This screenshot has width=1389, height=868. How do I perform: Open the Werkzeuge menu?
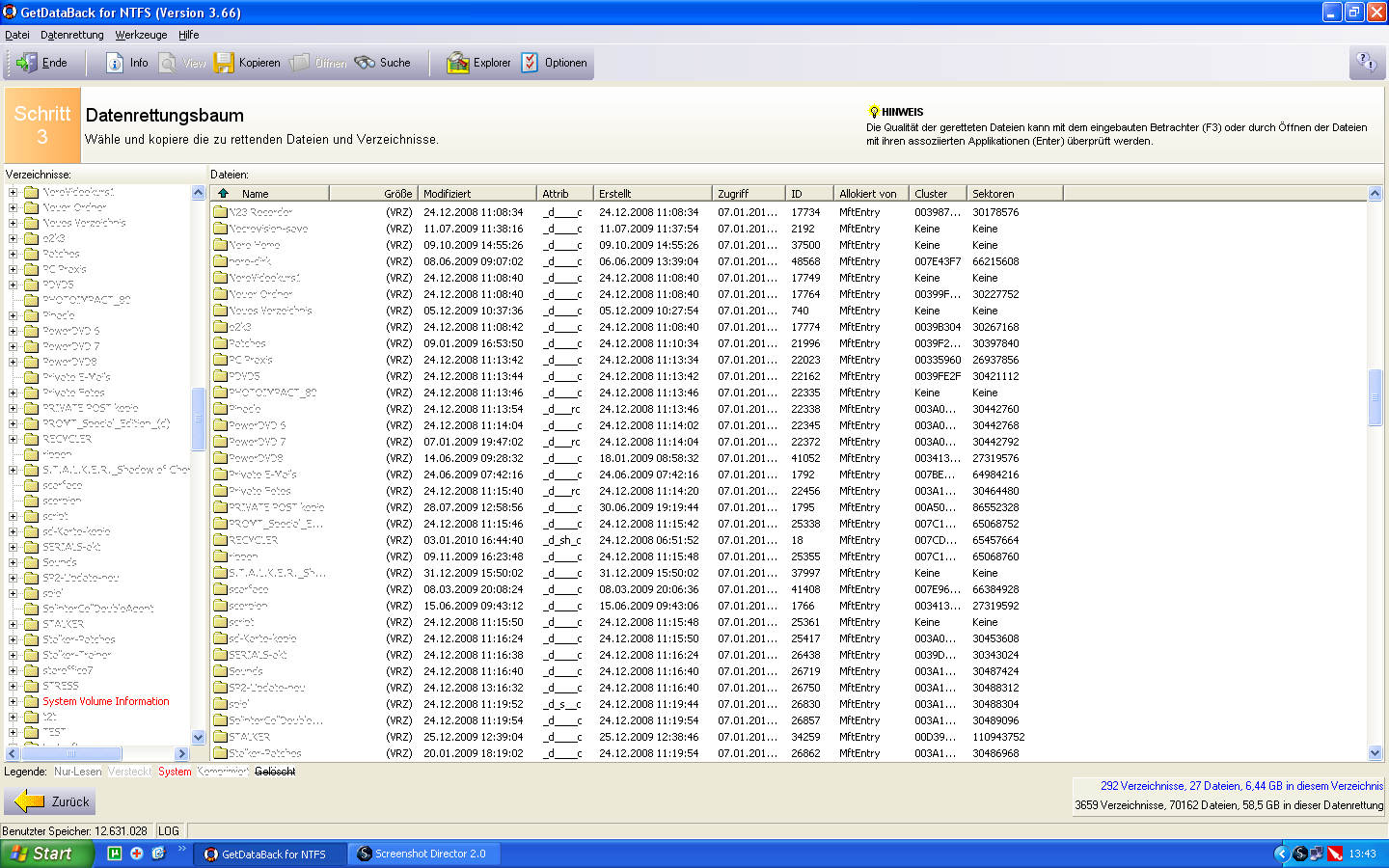[x=141, y=35]
